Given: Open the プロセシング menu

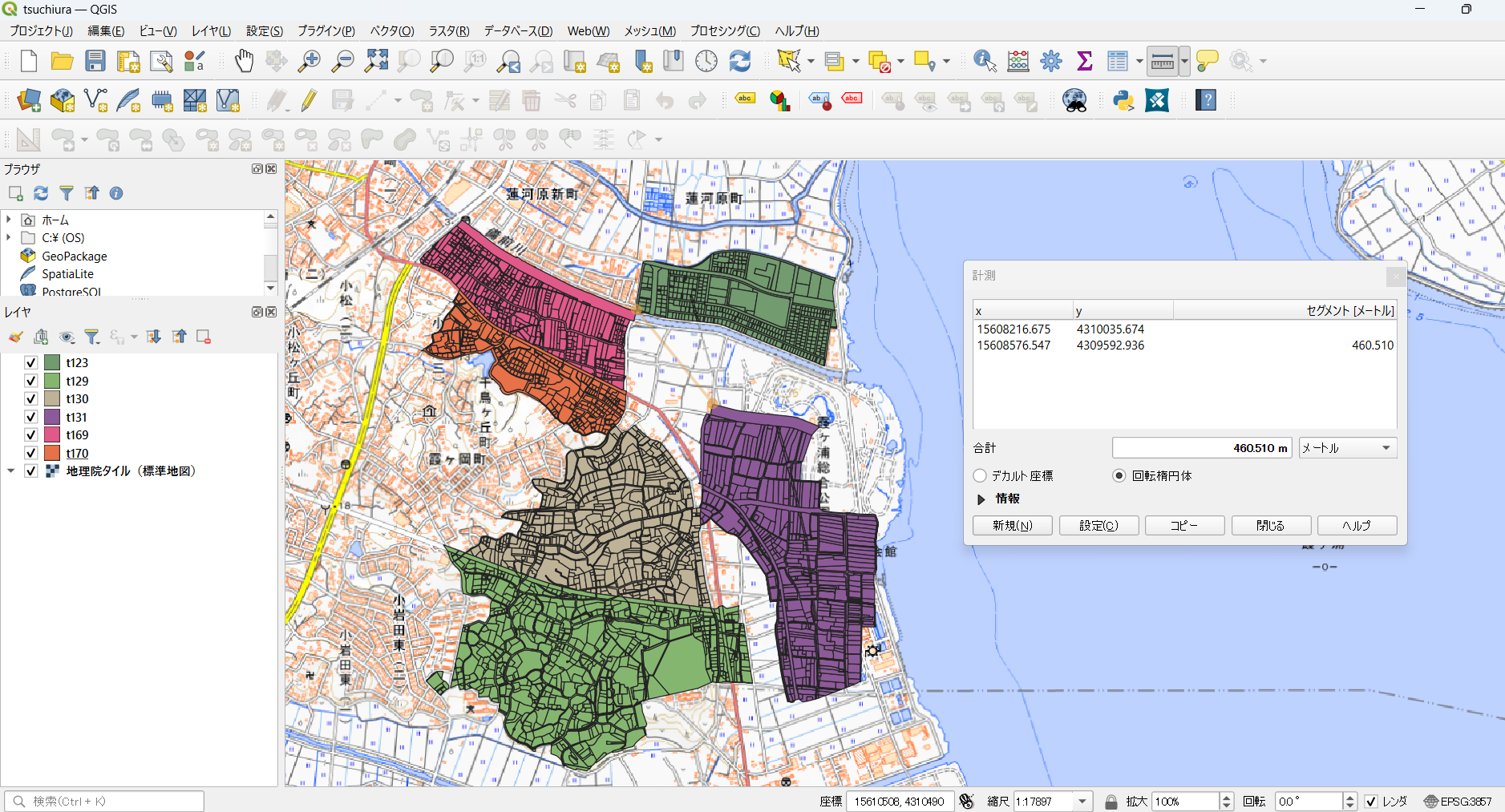Looking at the screenshot, I should (x=724, y=30).
